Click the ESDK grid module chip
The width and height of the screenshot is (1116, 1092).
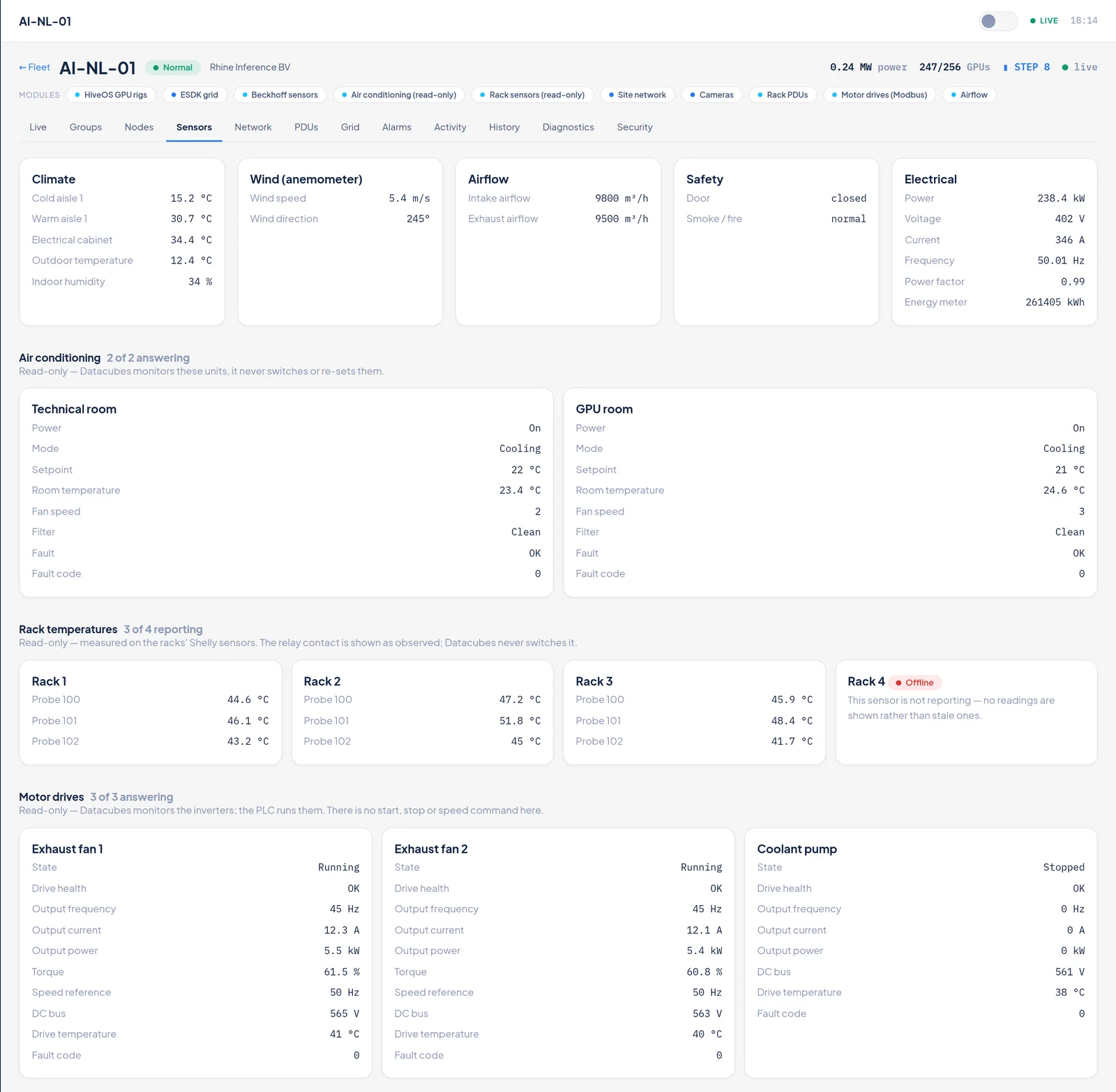tap(195, 95)
